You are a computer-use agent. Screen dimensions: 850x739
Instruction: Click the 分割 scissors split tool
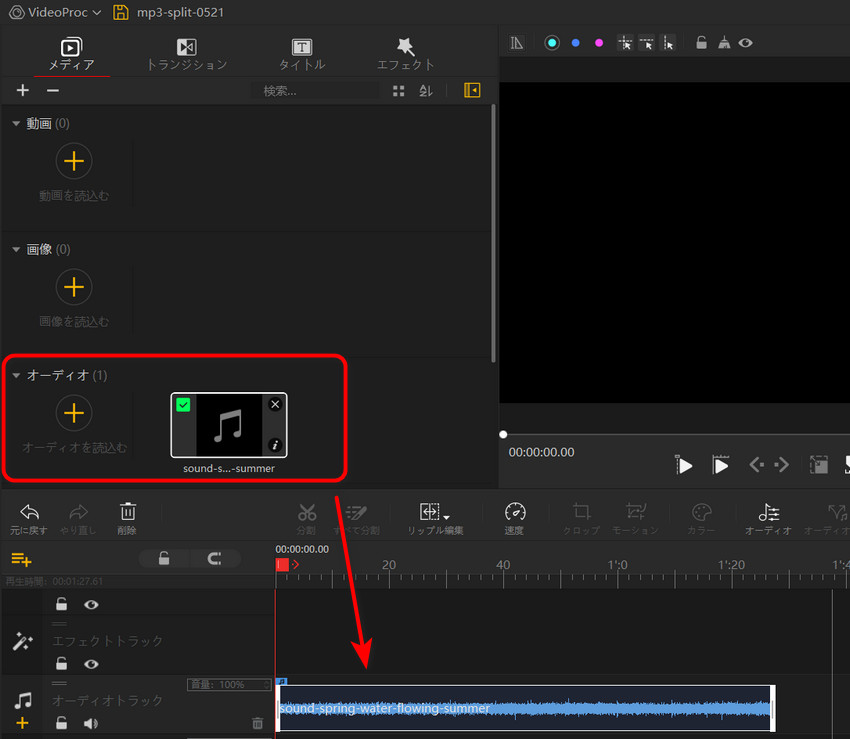click(306, 518)
